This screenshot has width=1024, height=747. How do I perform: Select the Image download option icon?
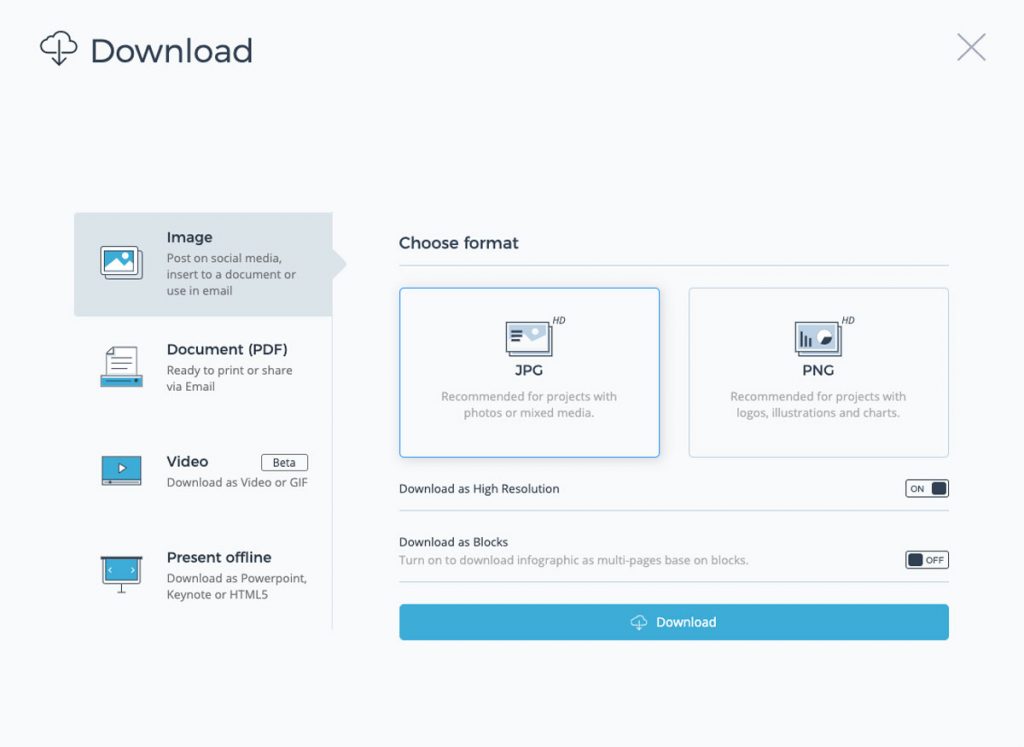(120, 261)
